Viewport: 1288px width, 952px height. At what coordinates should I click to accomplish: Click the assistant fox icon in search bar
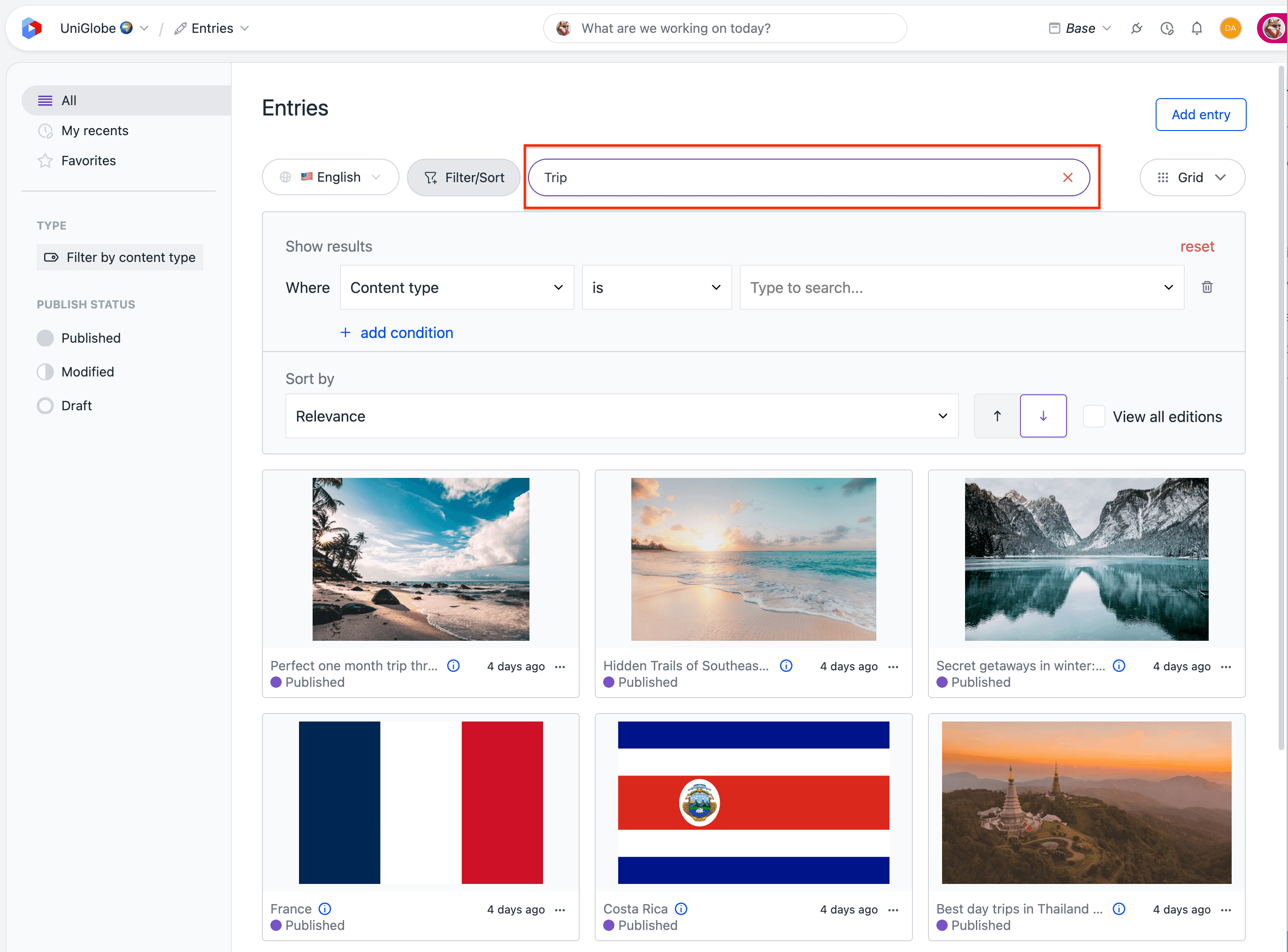pyautogui.click(x=564, y=28)
